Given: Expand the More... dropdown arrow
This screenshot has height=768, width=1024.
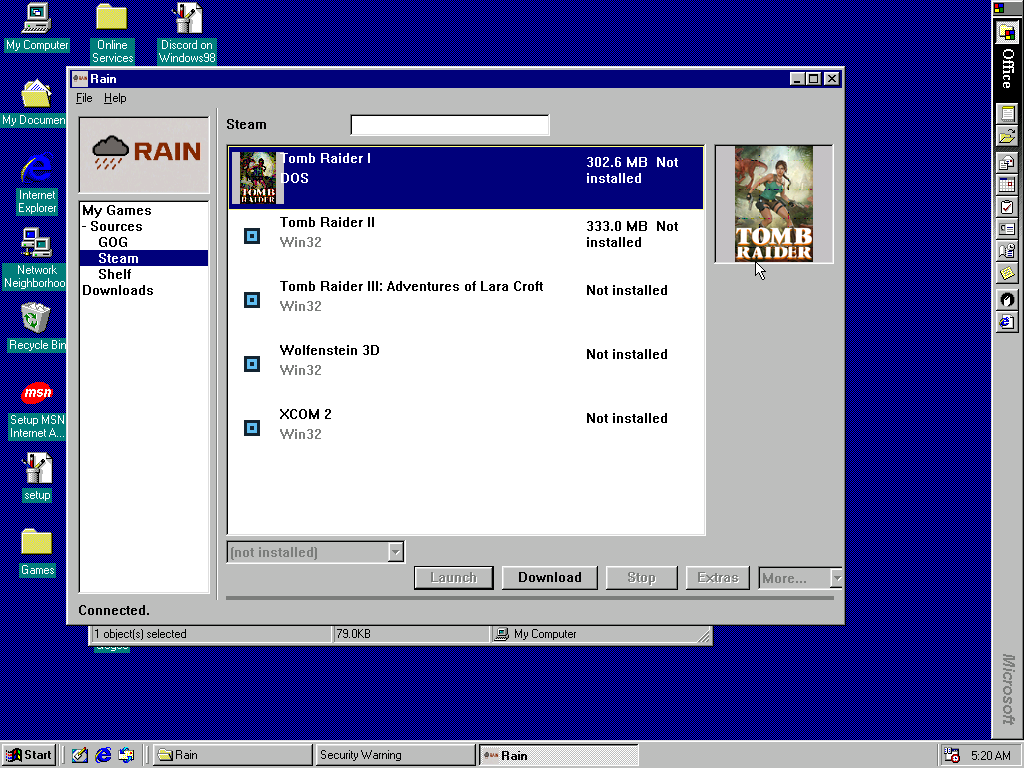Looking at the screenshot, I should point(837,578).
